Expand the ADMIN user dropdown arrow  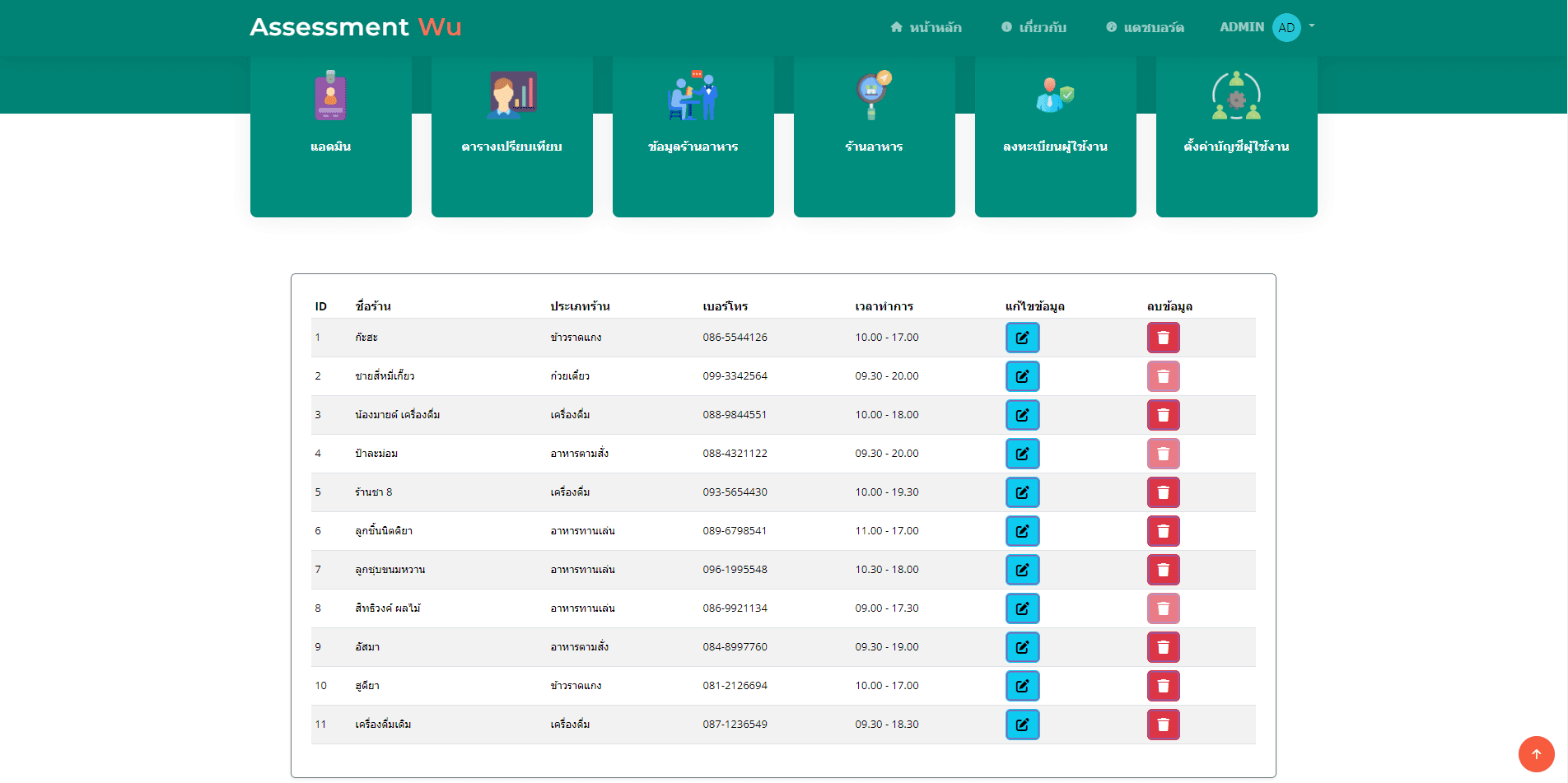tap(1312, 26)
